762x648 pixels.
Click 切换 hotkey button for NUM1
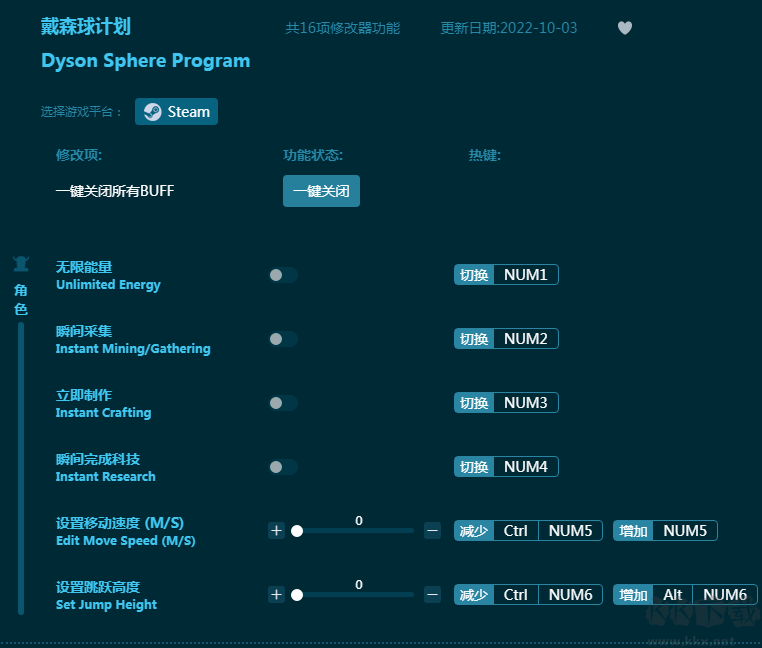474,275
